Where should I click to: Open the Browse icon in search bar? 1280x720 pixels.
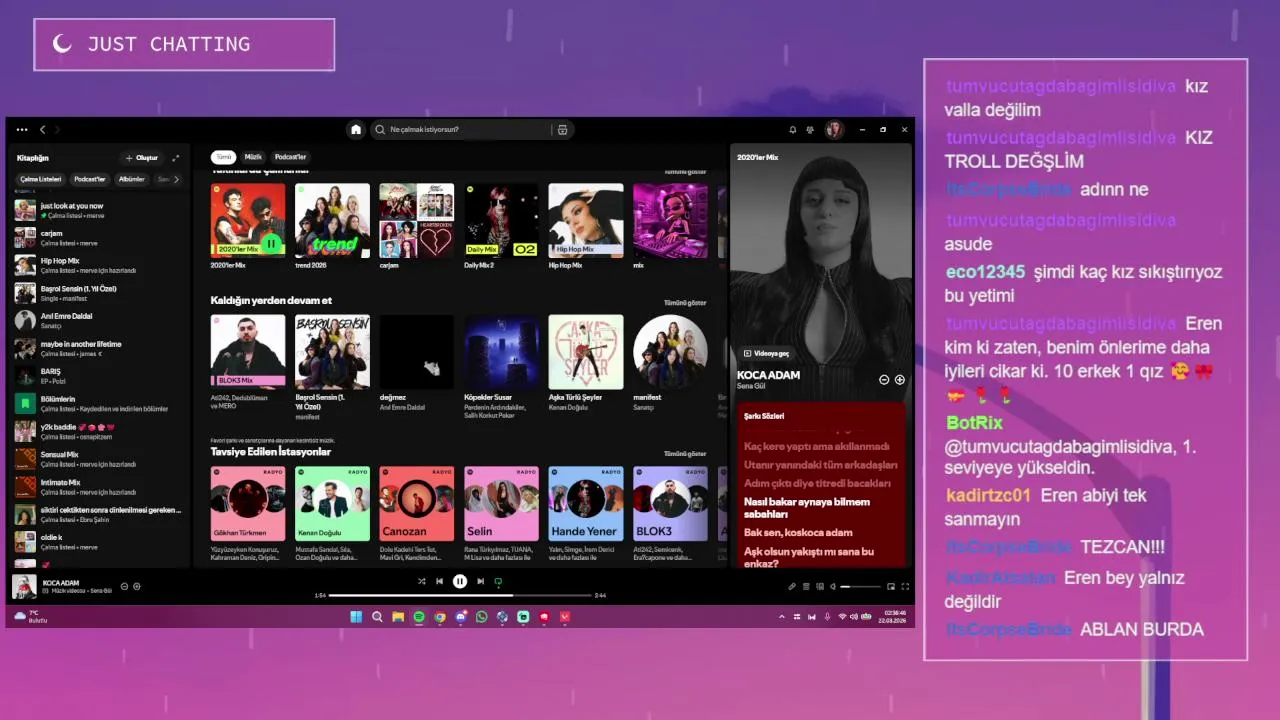point(562,129)
